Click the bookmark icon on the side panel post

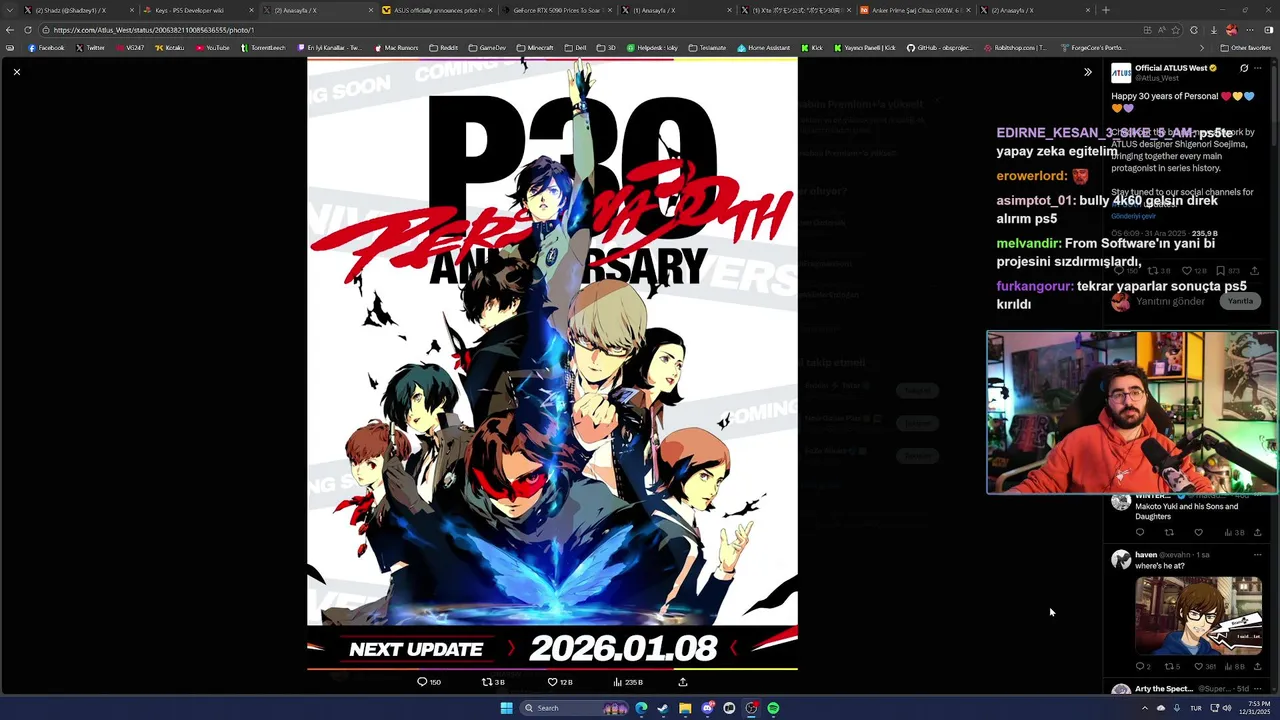click(x=1220, y=270)
